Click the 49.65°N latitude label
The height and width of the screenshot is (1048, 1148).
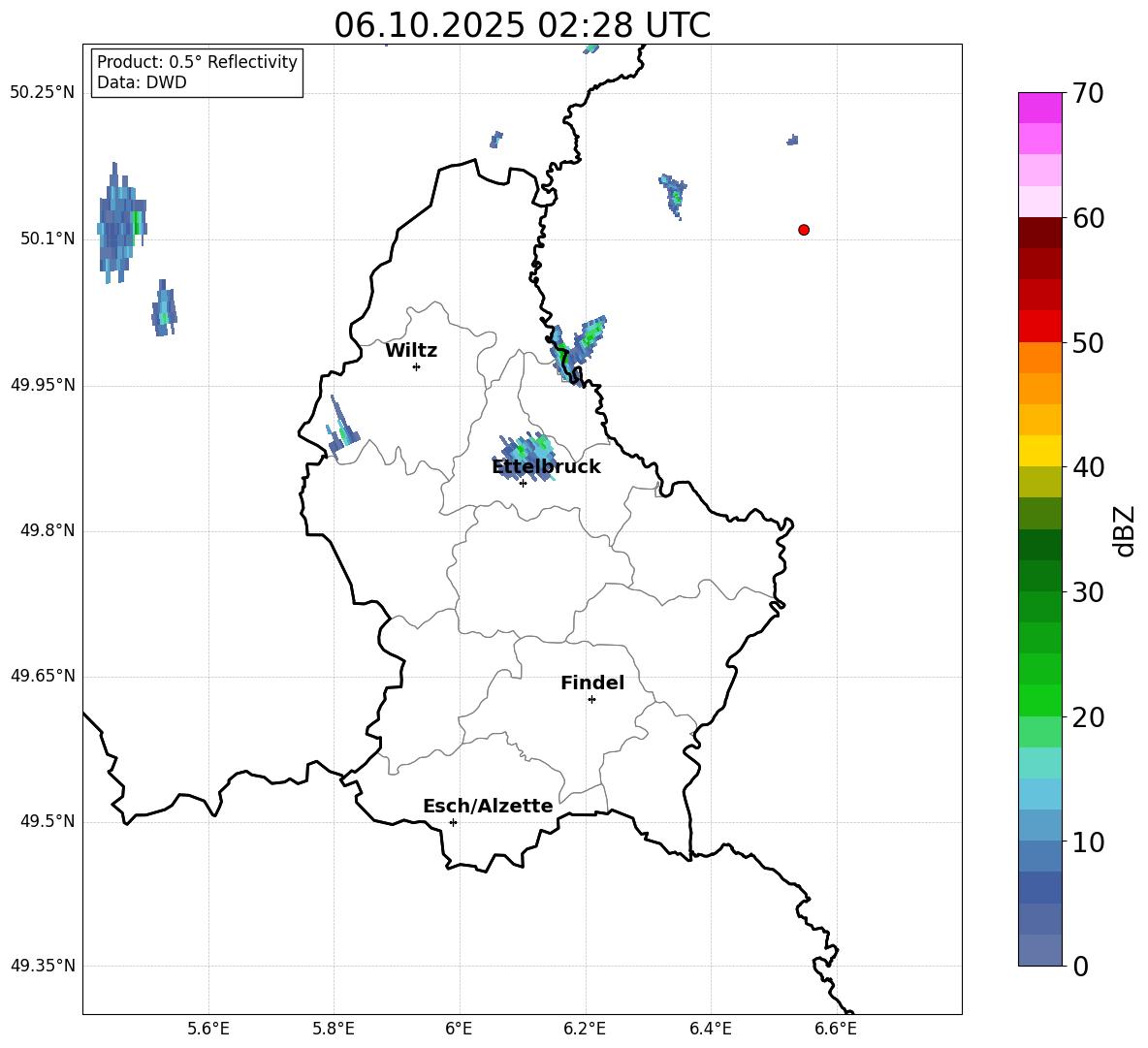(x=42, y=675)
